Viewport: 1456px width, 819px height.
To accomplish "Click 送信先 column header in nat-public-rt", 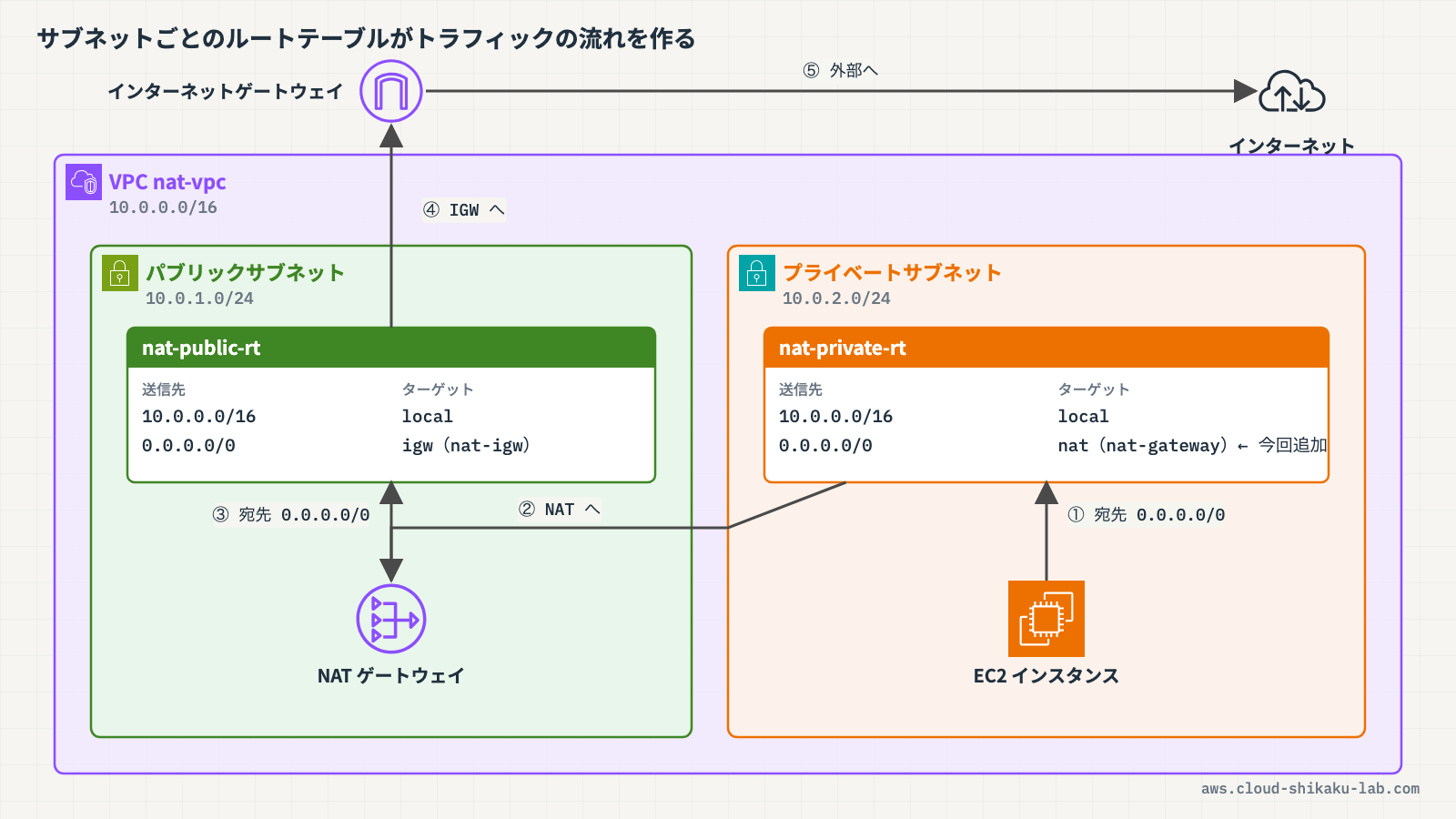I will point(164,389).
